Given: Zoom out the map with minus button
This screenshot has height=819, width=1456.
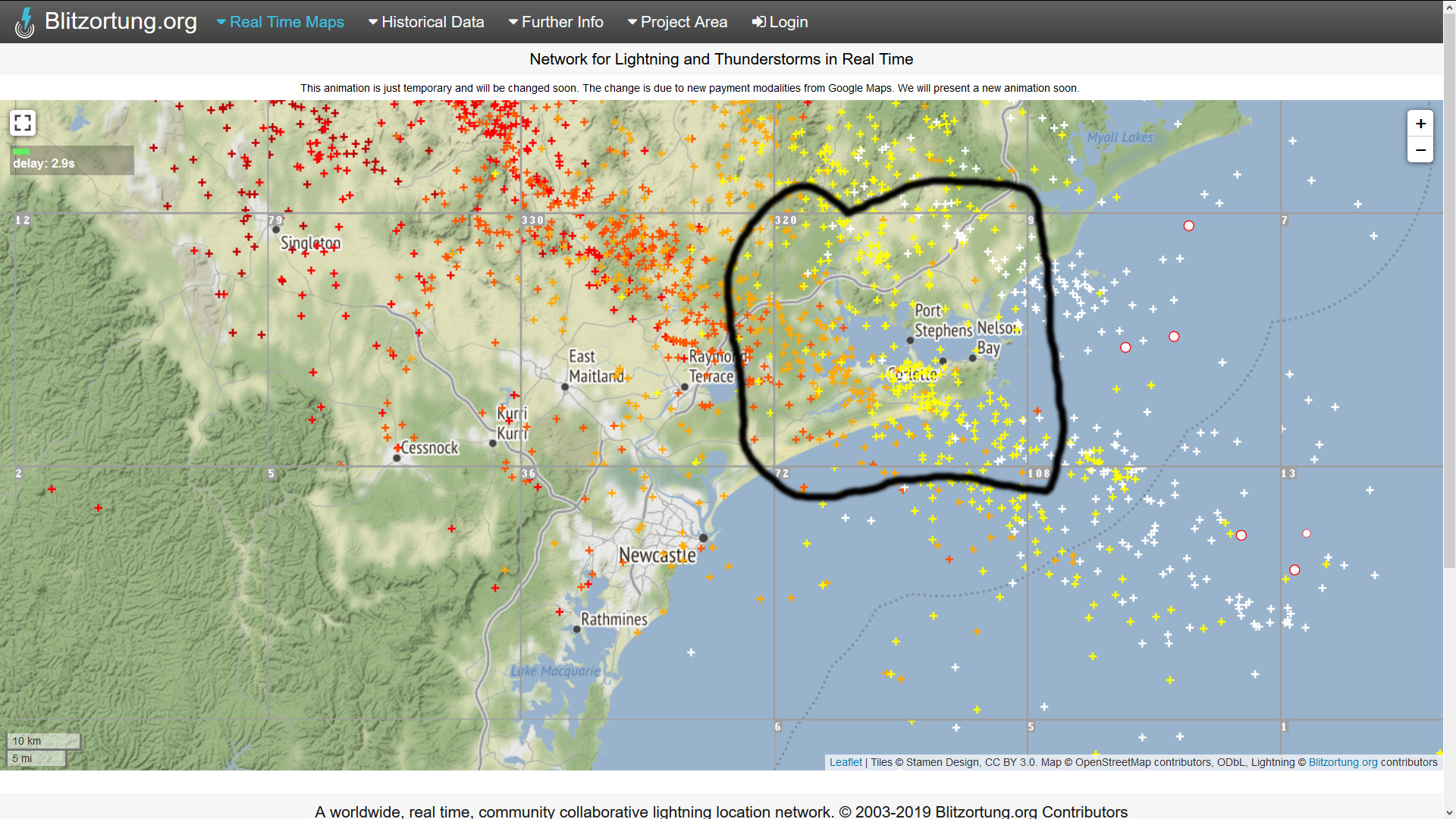Looking at the screenshot, I should tap(1420, 150).
